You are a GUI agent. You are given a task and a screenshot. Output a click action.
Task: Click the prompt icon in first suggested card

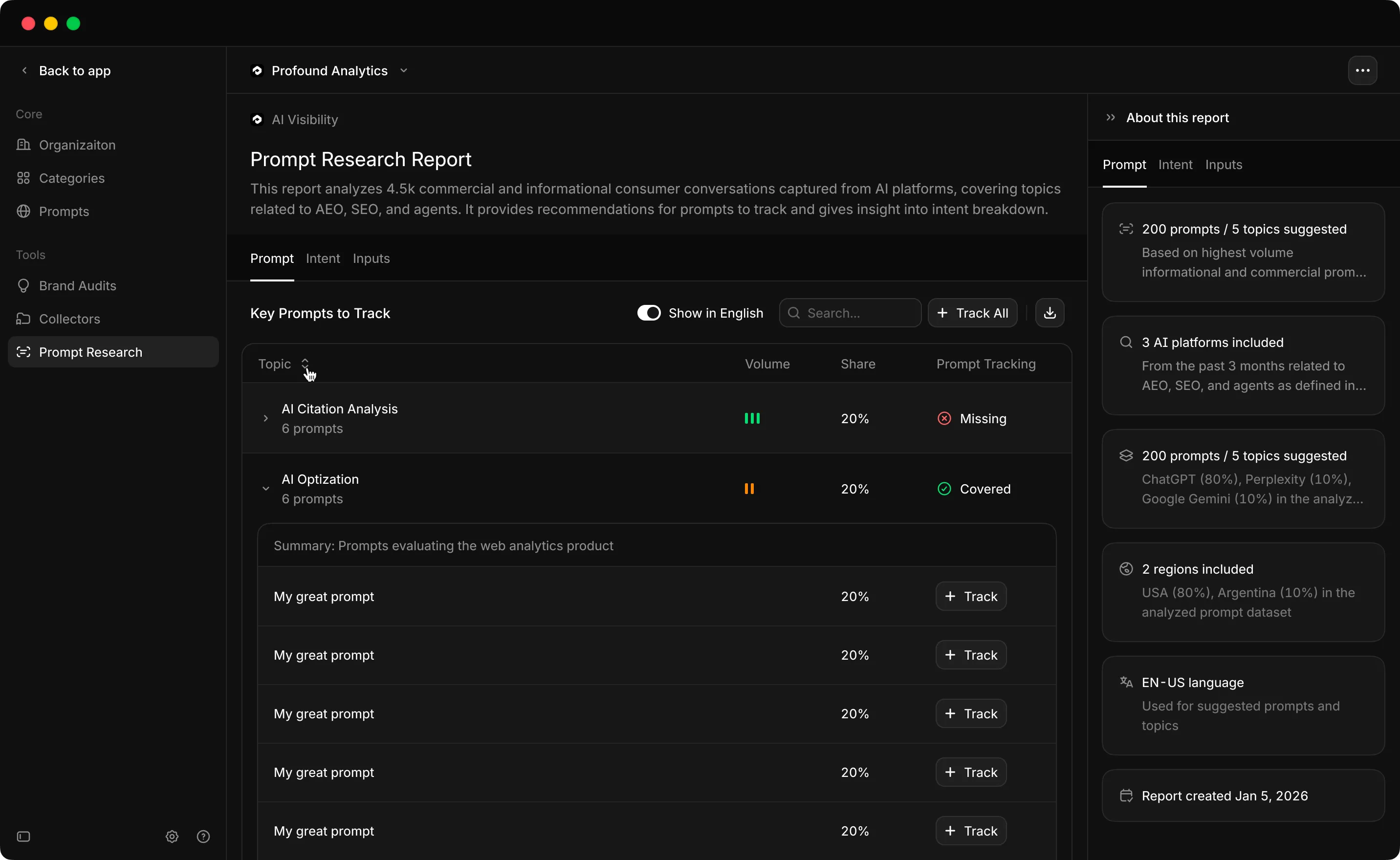[x=1126, y=229]
